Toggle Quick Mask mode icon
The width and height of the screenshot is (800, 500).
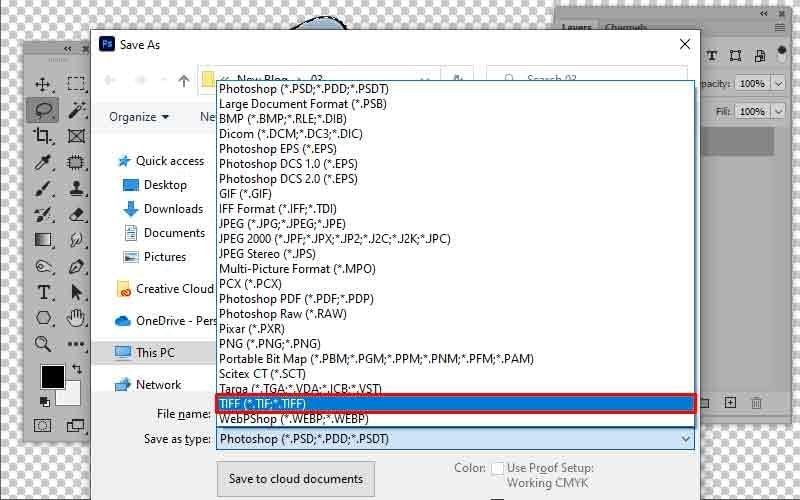coord(43,425)
